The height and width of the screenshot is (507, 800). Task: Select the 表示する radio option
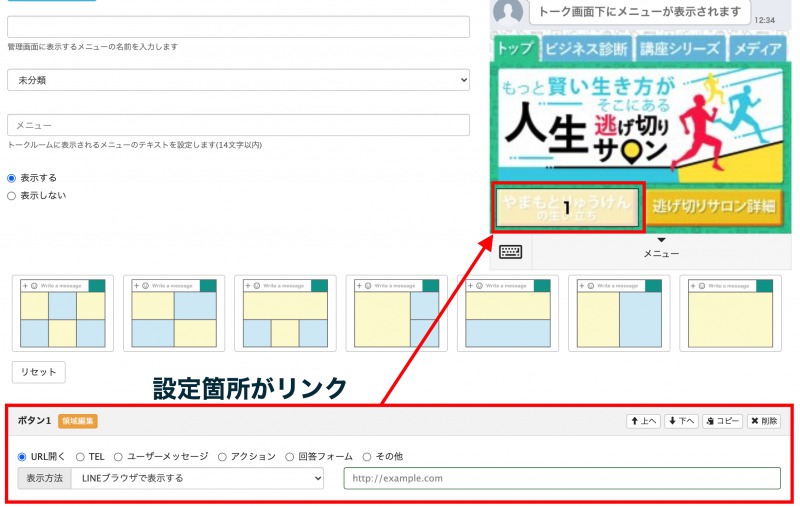tap(12, 178)
